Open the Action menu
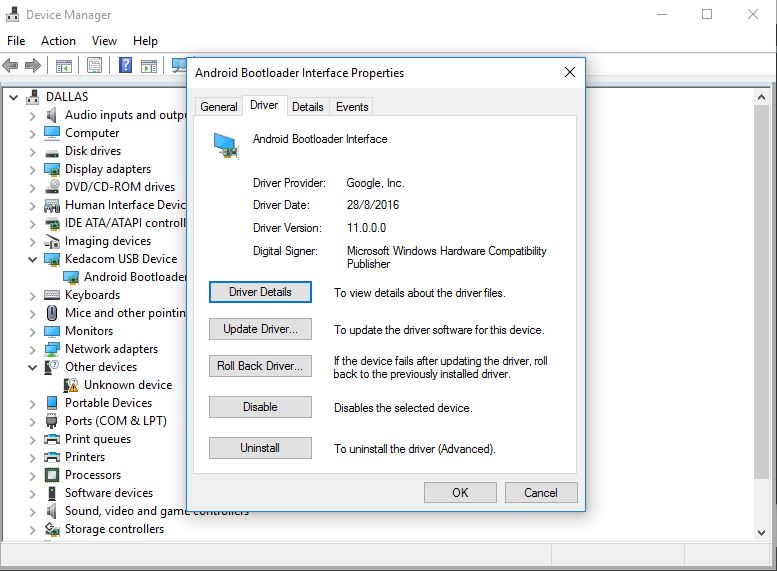This screenshot has height=571, width=777. click(58, 41)
